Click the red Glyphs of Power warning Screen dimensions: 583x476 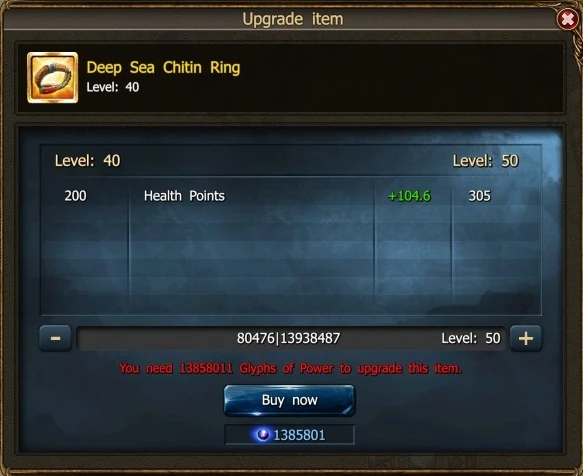[x=290, y=369]
